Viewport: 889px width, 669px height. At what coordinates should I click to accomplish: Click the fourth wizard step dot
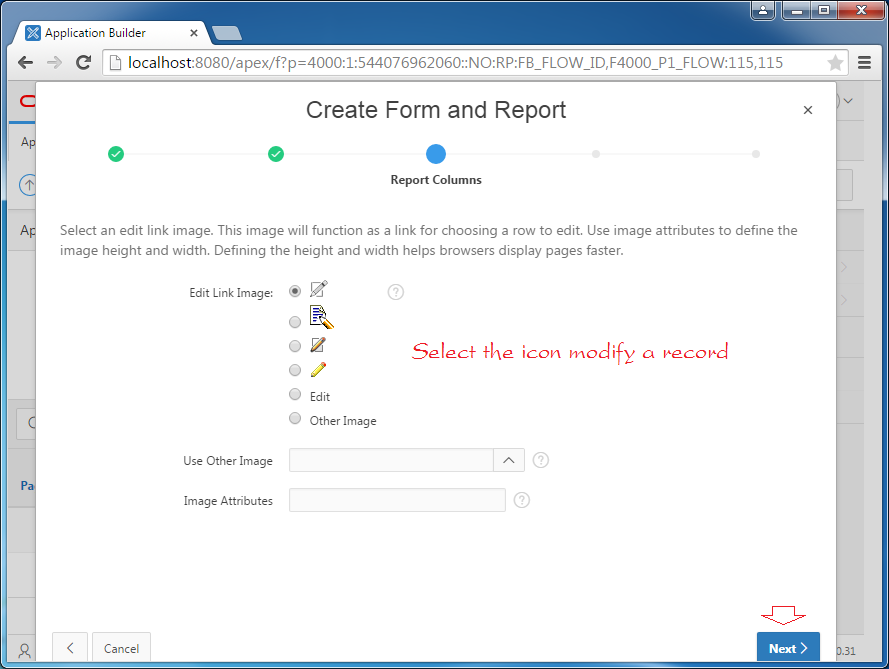596,154
